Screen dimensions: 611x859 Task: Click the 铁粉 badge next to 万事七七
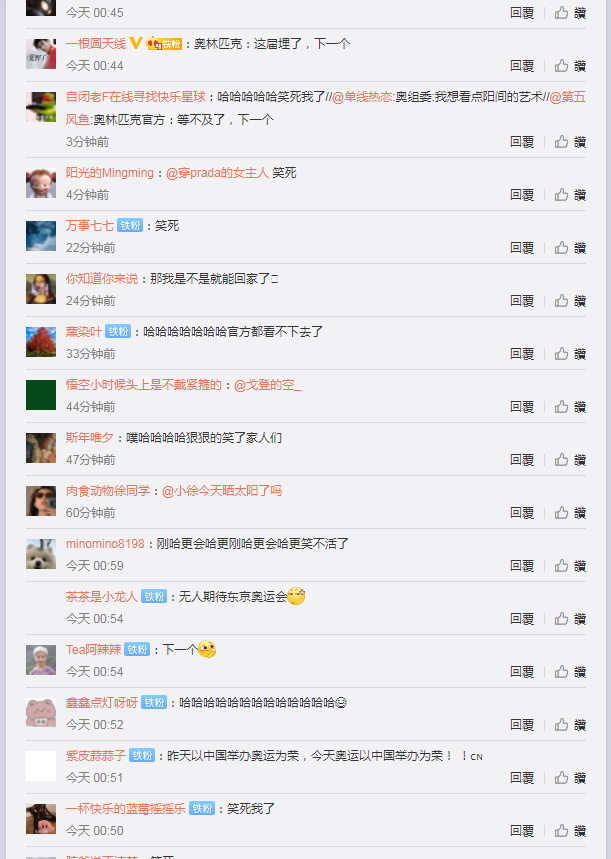[x=130, y=226]
